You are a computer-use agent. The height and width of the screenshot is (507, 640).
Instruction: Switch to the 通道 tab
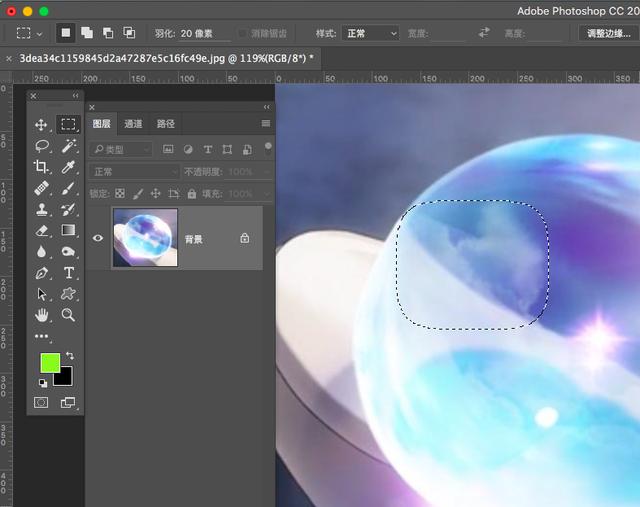click(133, 124)
